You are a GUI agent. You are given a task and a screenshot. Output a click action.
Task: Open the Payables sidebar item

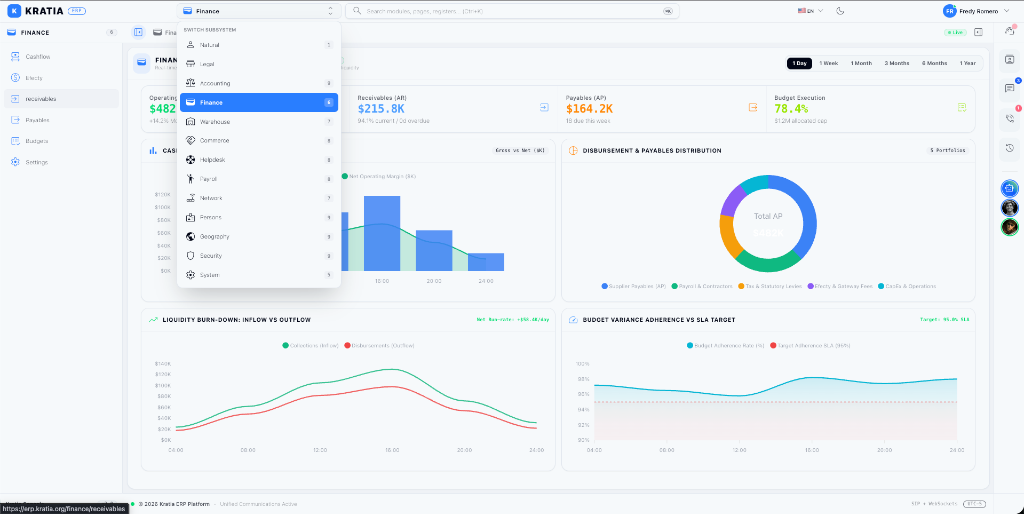coord(61,120)
